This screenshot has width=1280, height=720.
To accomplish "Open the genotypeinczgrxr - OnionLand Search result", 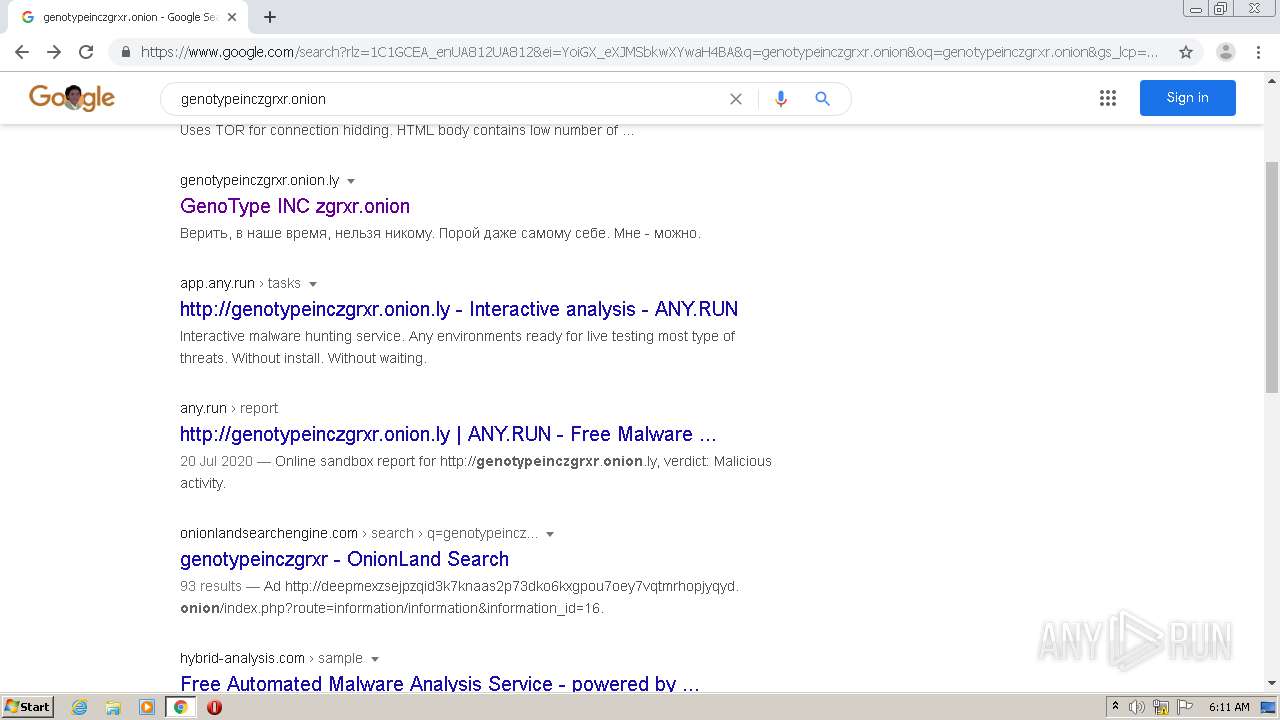I will point(344,559).
